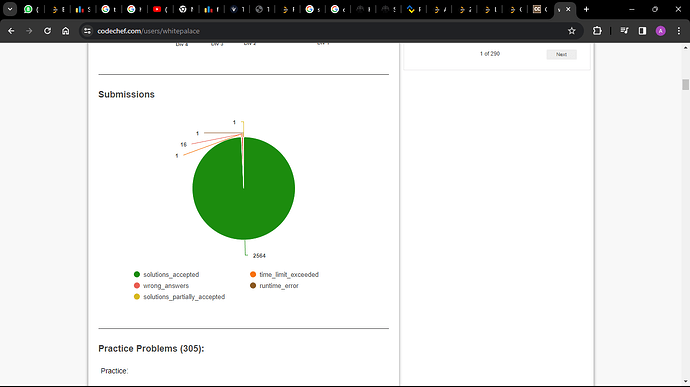
Task: Toggle the browser side panel
Action: coord(642,31)
